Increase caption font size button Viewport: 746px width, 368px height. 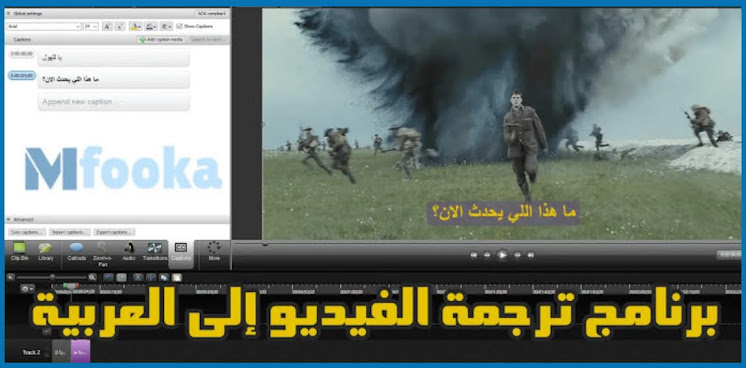click(107, 27)
